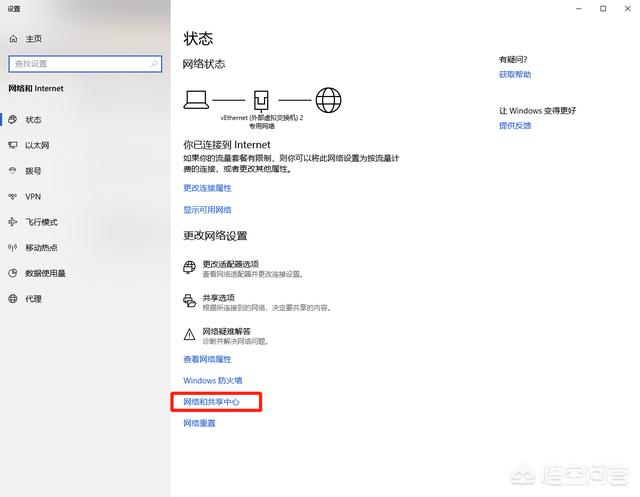Maximize the 设置 window
This screenshot has height=497, width=640.
(x=603, y=9)
